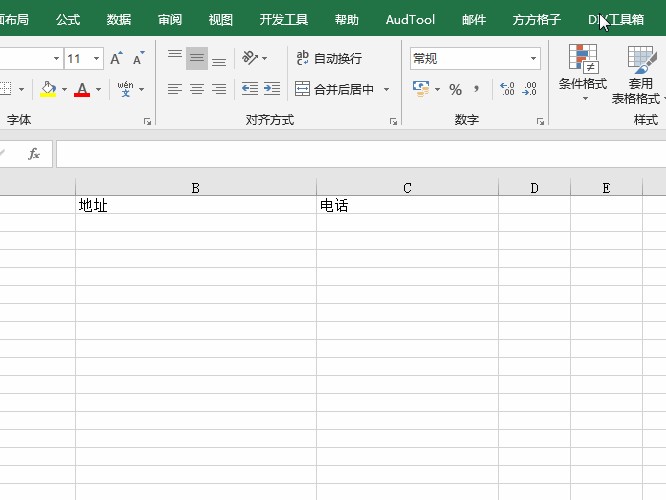The height and width of the screenshot is (500, 666).
Task: Open the 数据 ribbon tab
Action: [x=119, y=20]
